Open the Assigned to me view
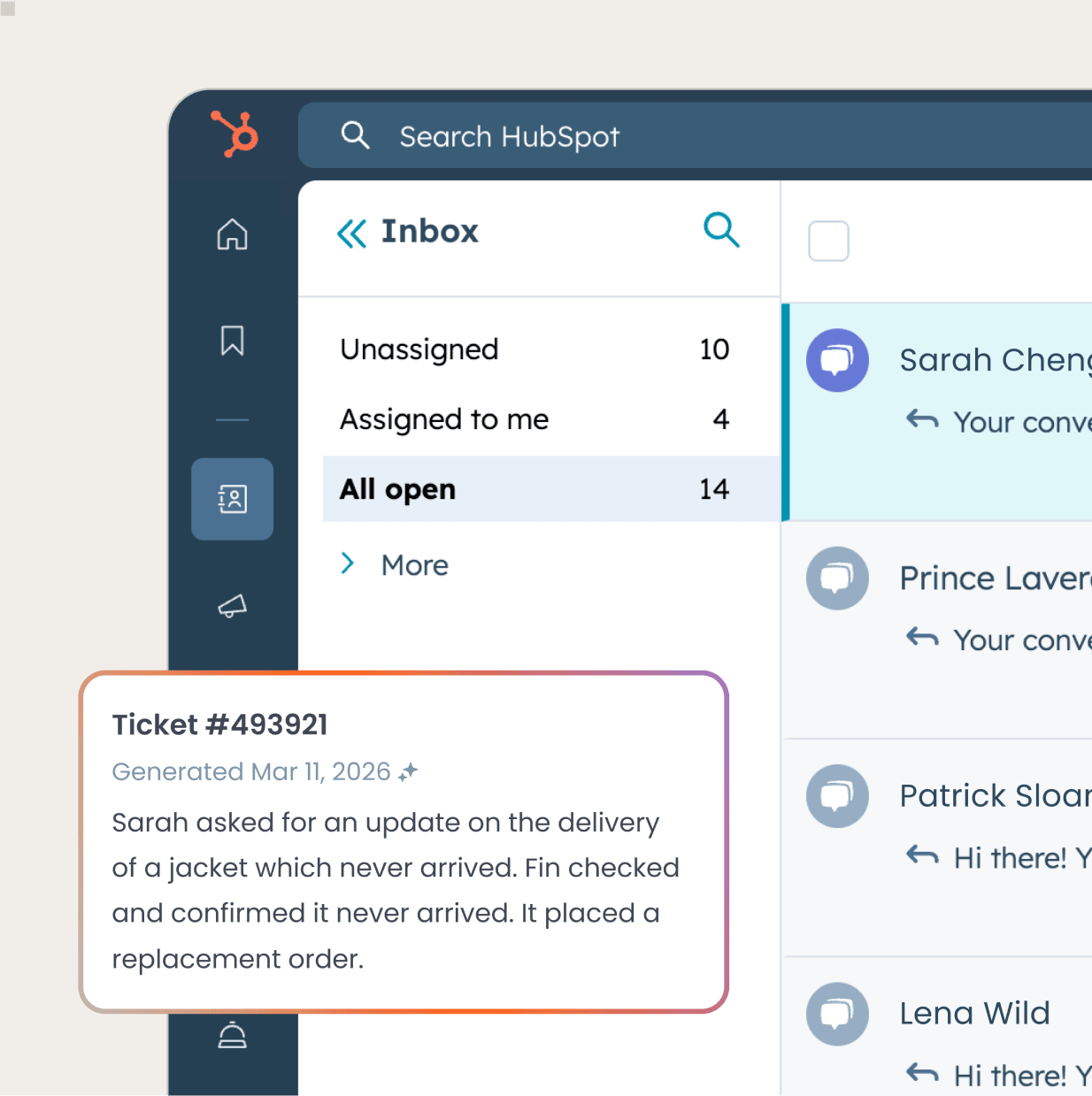This screenshot has height=1096, width=1092. click(x=551, y=419)
